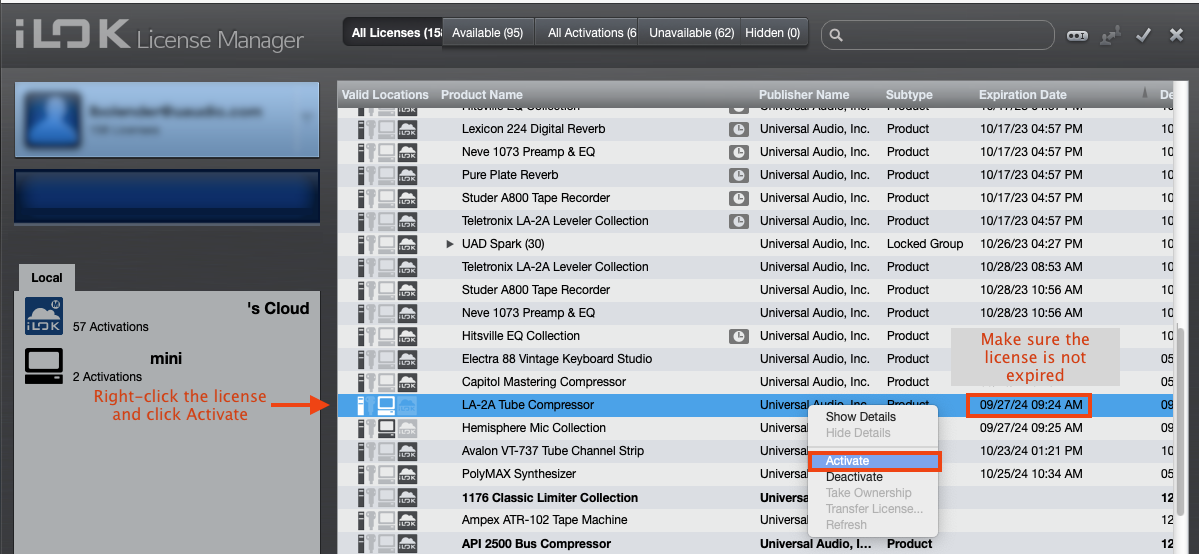Select the Local tab in sidebar
The image size is (1199, 554).
pyautogui.click(x=47, y=278)
